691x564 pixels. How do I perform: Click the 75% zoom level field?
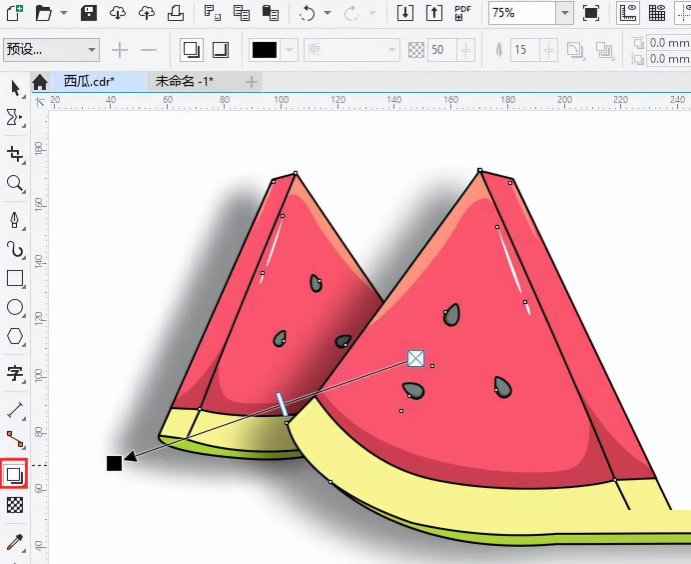[522, 13]
